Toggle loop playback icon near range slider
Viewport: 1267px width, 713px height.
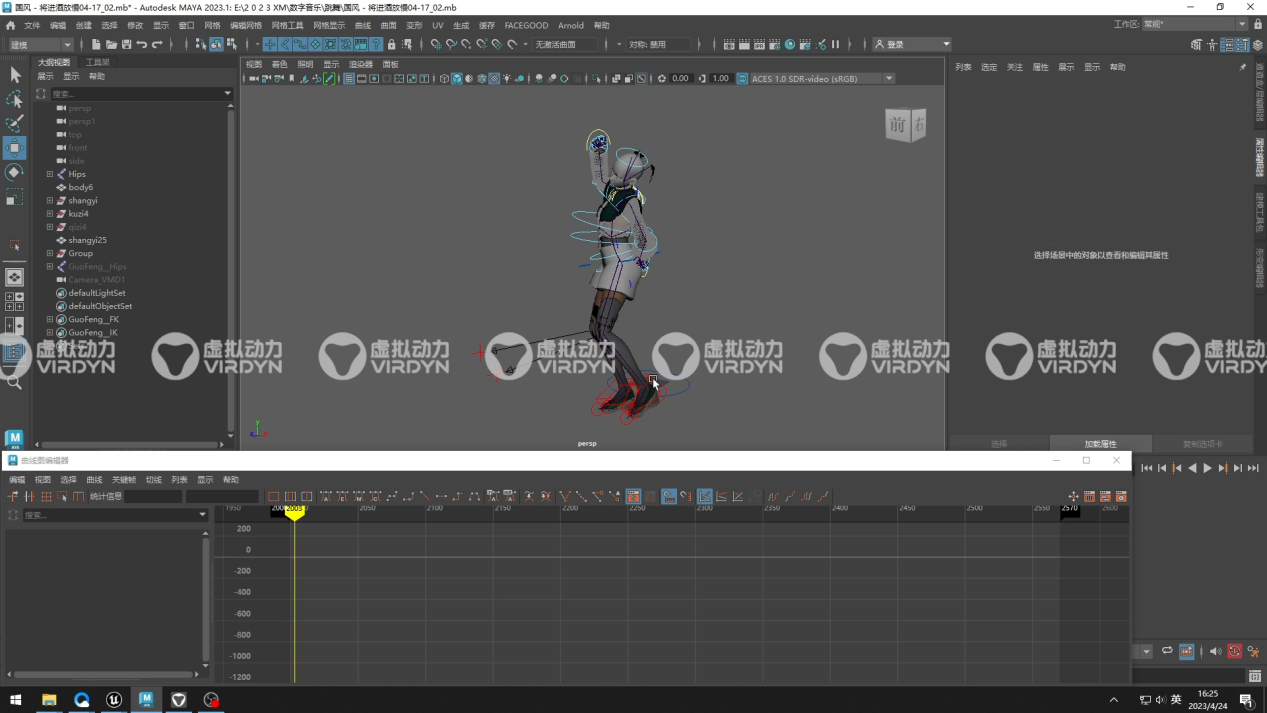click(1167, 652)
